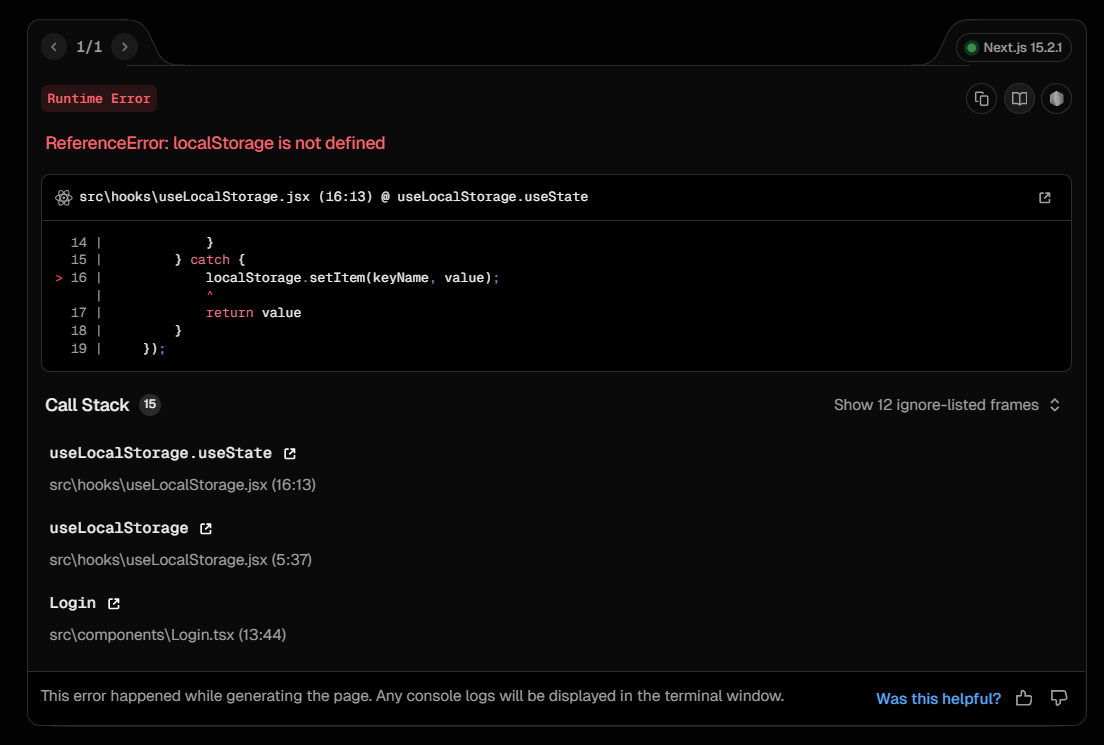Copy the error message using the copy icon

pyautogui.click(x=981, y=98)
